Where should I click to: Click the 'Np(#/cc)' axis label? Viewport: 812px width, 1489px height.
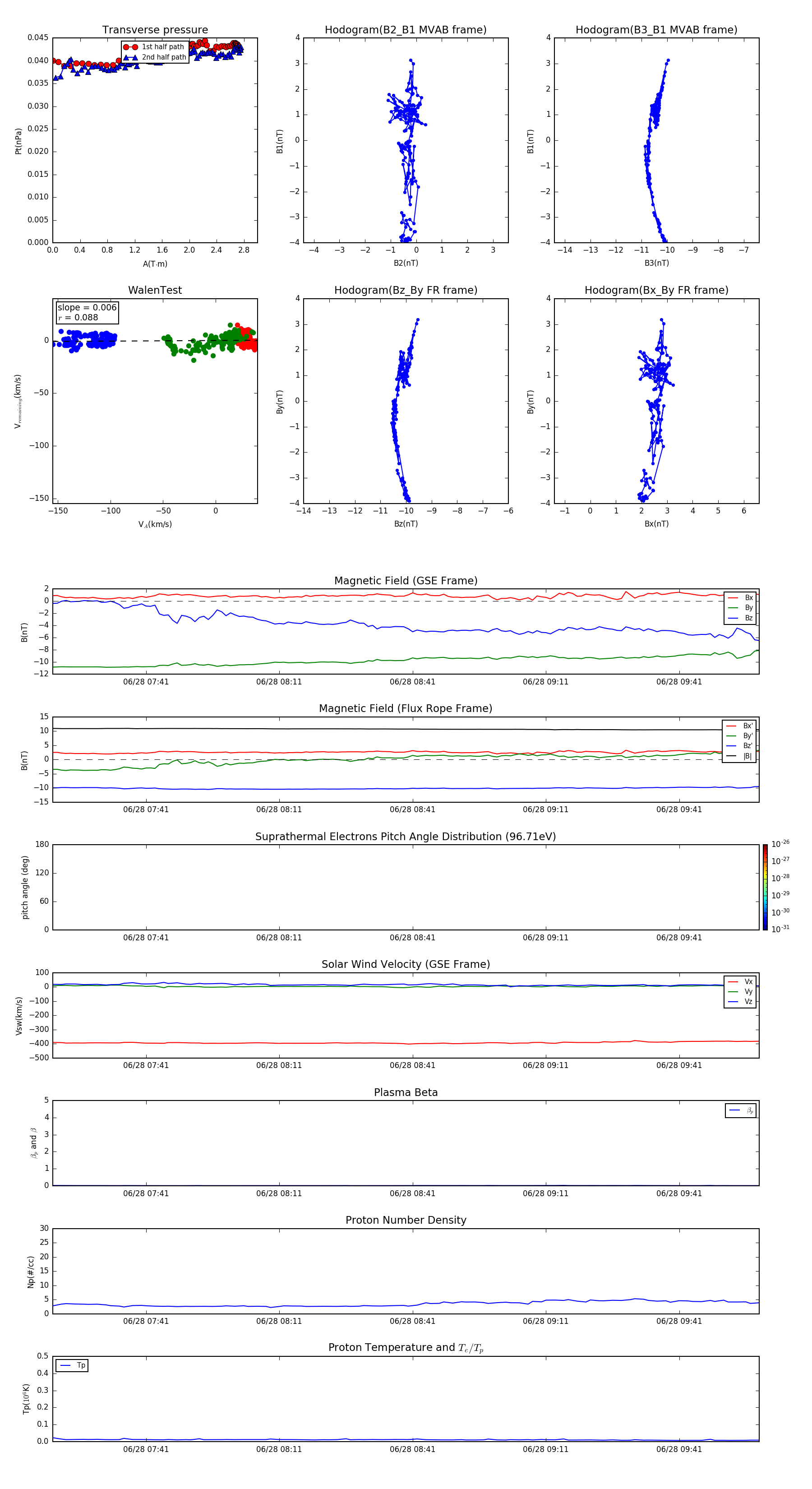click(31, 1272)
